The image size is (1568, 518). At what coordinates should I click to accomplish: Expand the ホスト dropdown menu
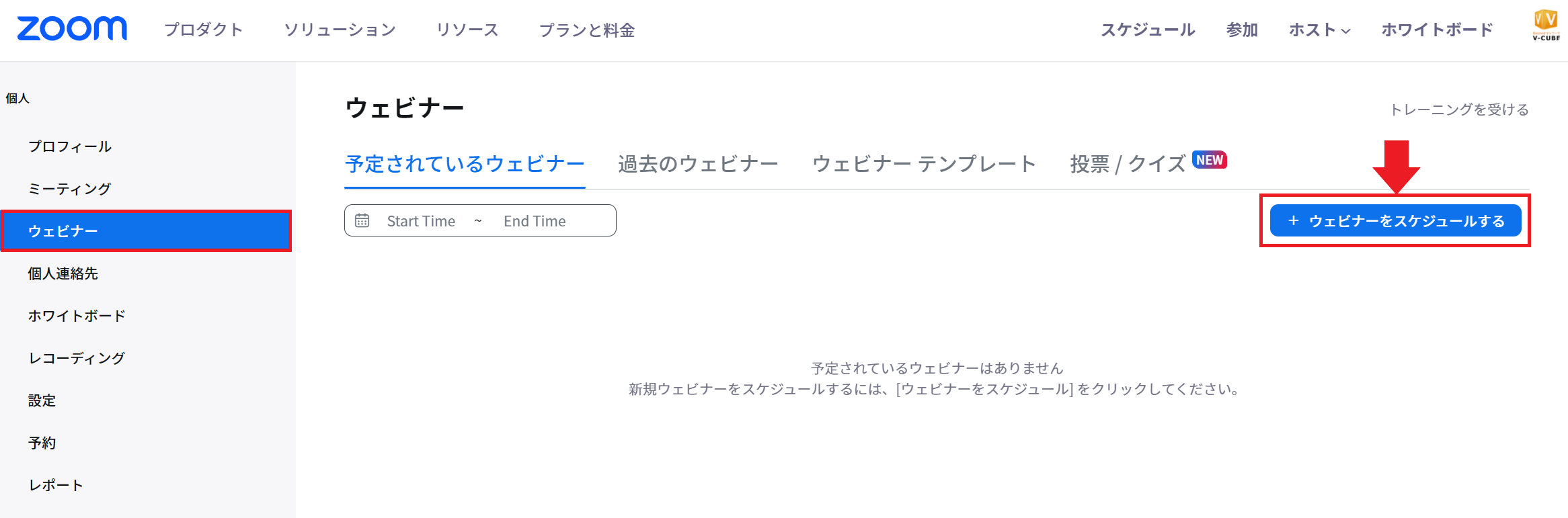tap(1319, 30)
